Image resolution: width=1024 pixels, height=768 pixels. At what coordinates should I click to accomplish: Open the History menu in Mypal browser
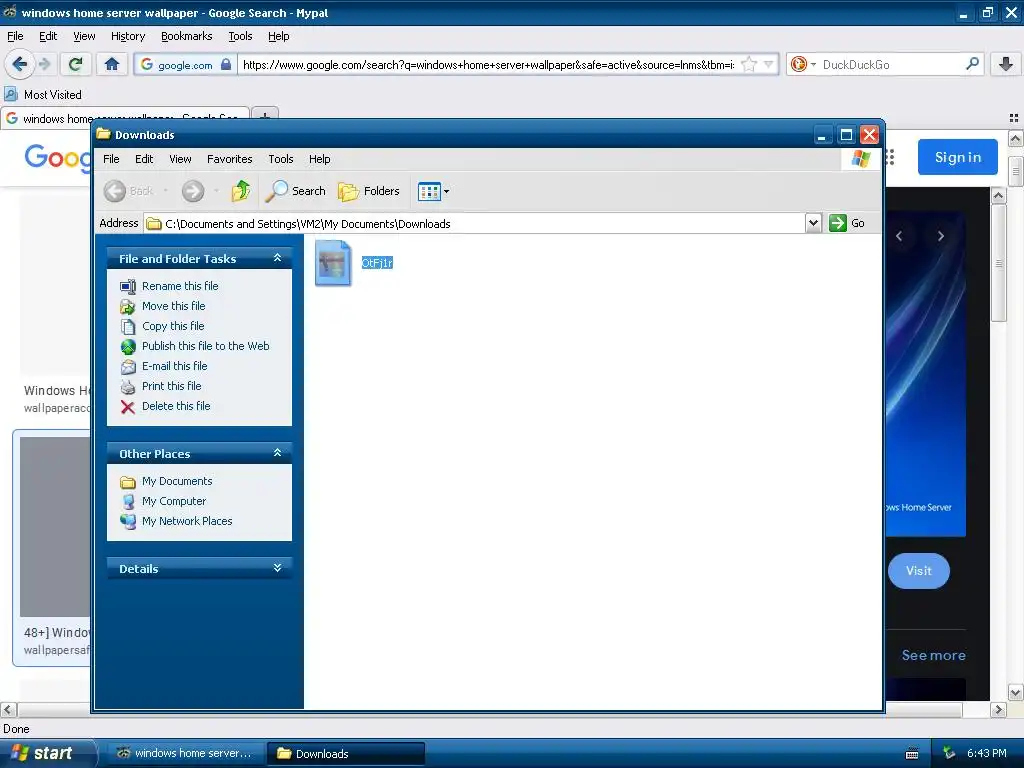point(127,36)
